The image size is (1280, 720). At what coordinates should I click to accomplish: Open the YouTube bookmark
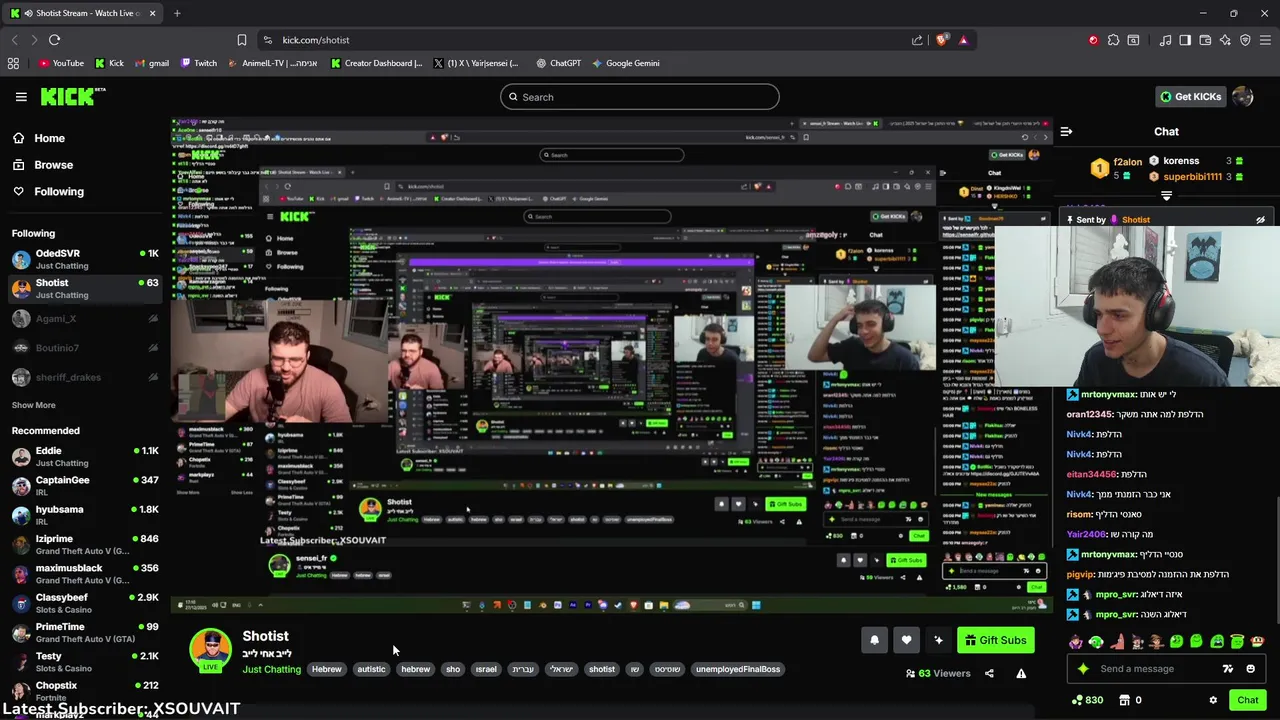click(61, 63)
